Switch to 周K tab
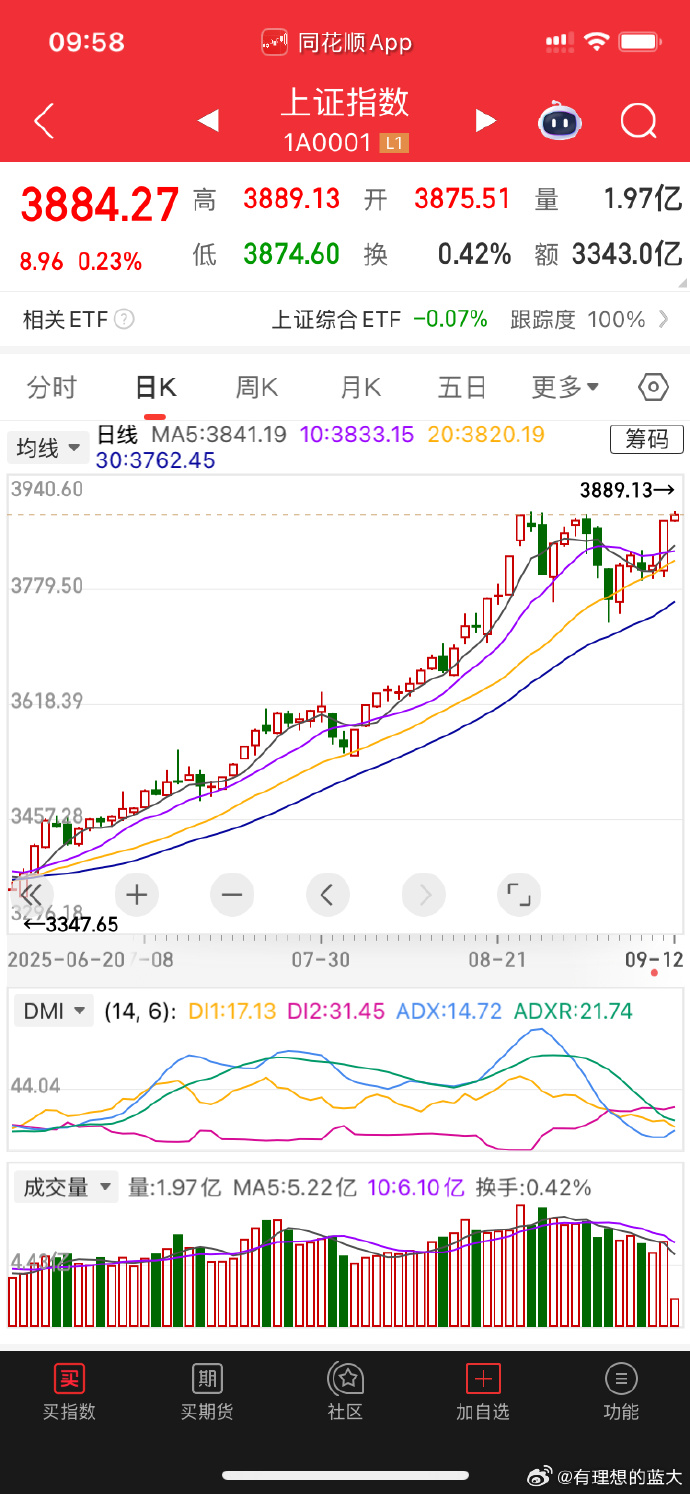 257,388
